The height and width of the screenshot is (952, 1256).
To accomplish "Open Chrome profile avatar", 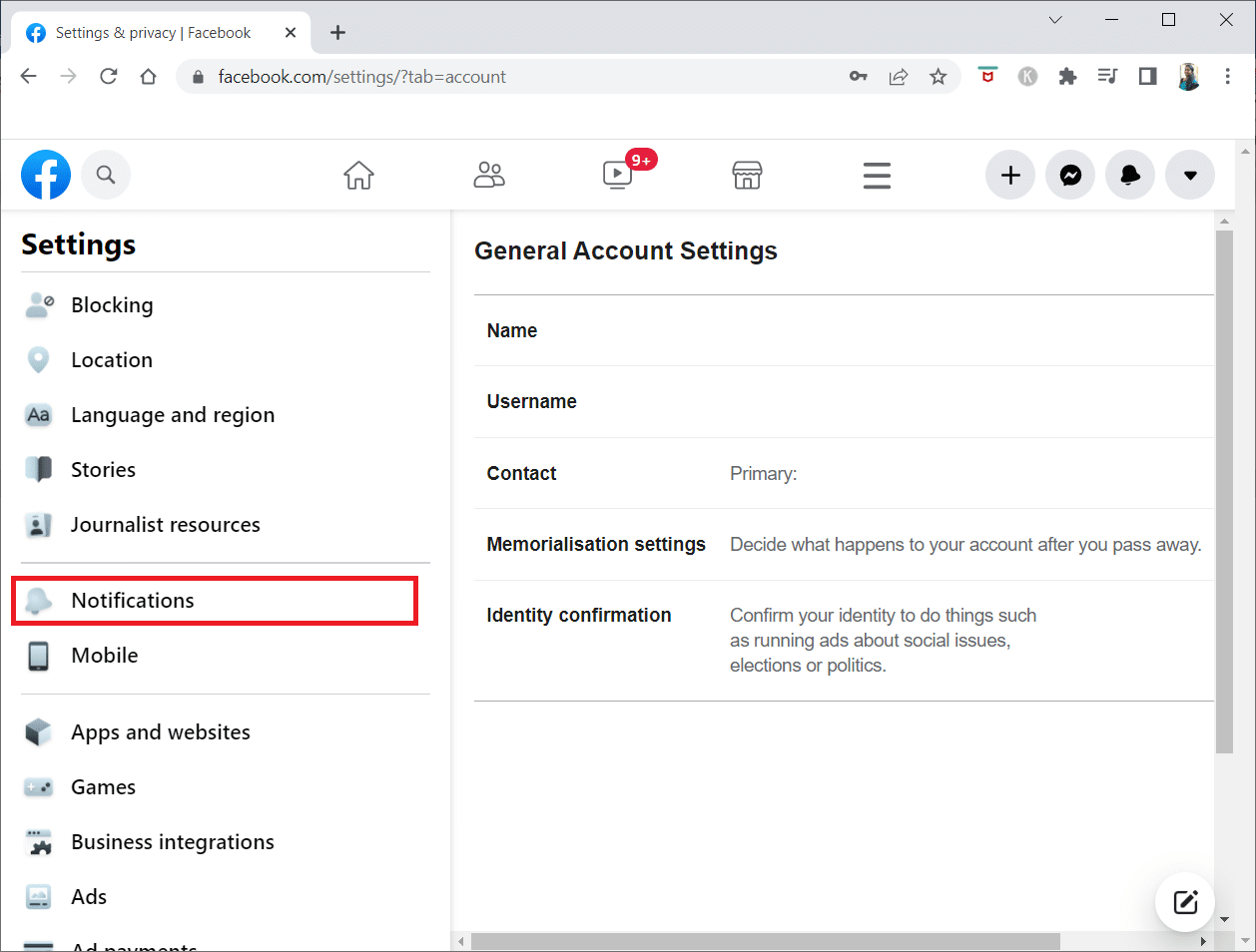I will (1188, 76).
